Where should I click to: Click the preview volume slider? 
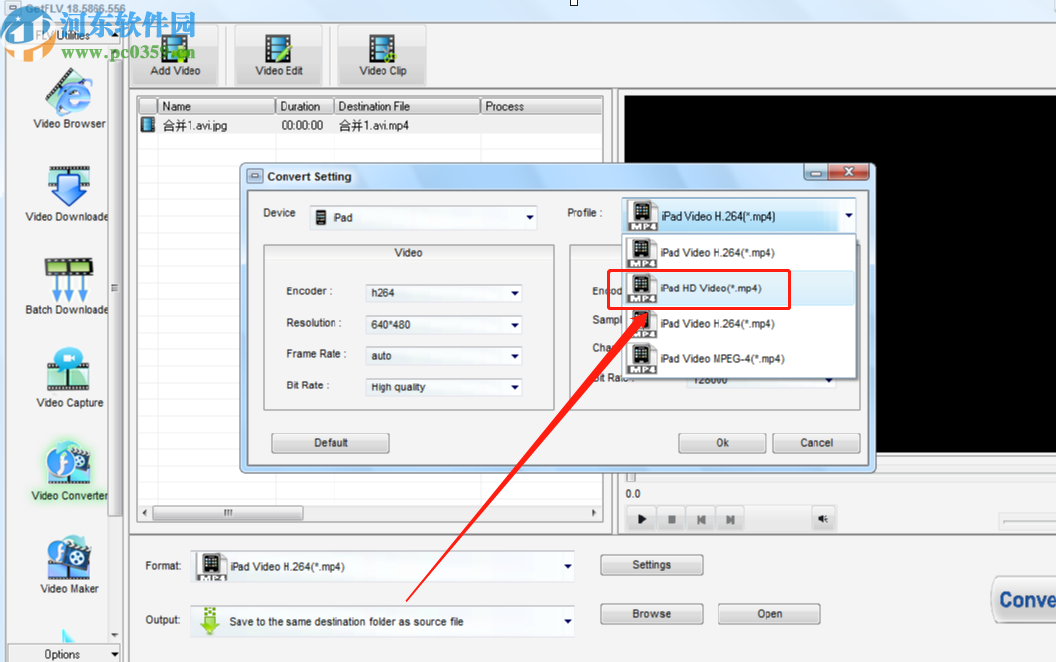[1028, 521]
